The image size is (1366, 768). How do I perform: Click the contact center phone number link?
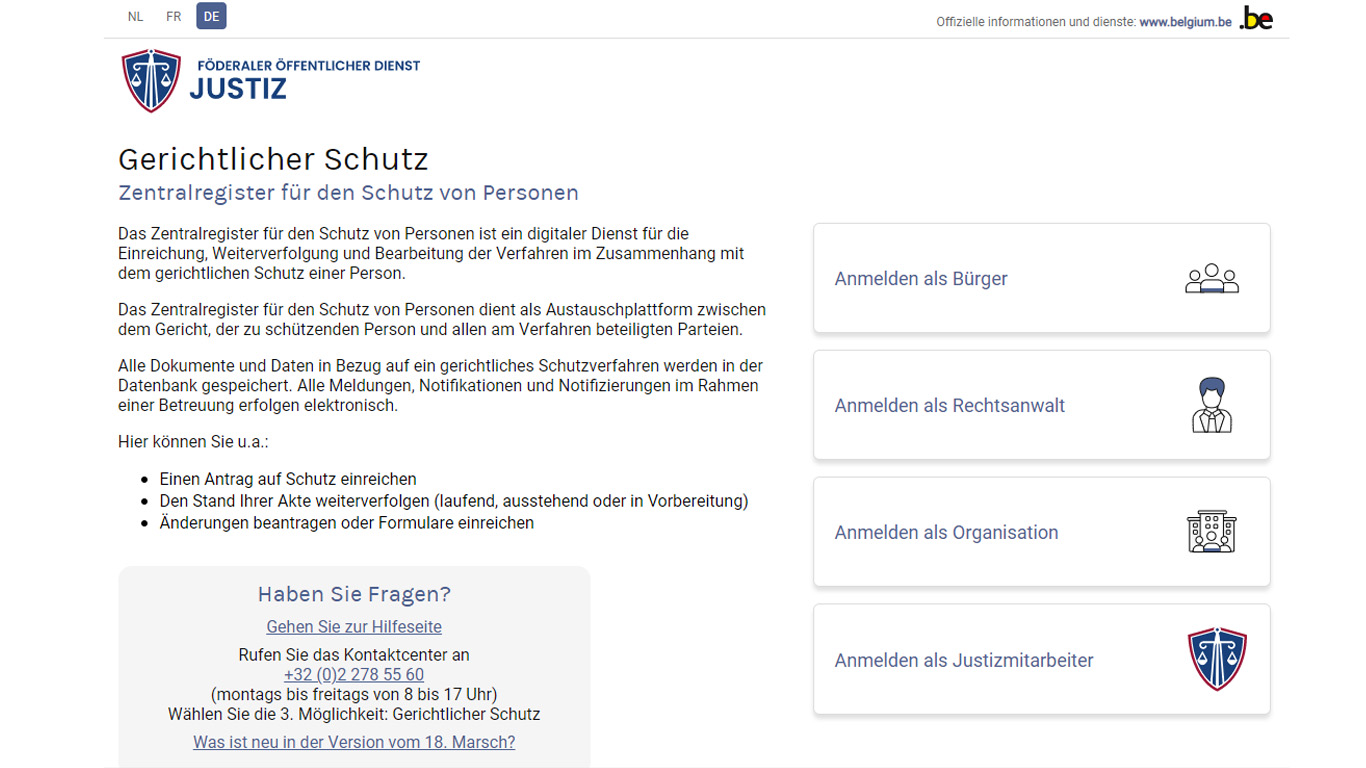click(354, 675)
